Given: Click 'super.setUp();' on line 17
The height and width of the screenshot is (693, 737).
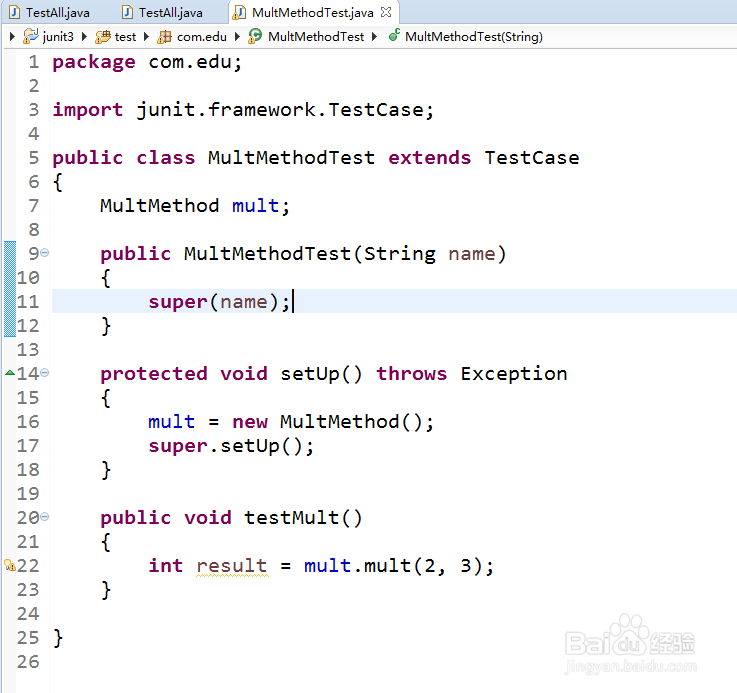Looking at the screenshot, I should pyautogui.click(x=231, y=446).
